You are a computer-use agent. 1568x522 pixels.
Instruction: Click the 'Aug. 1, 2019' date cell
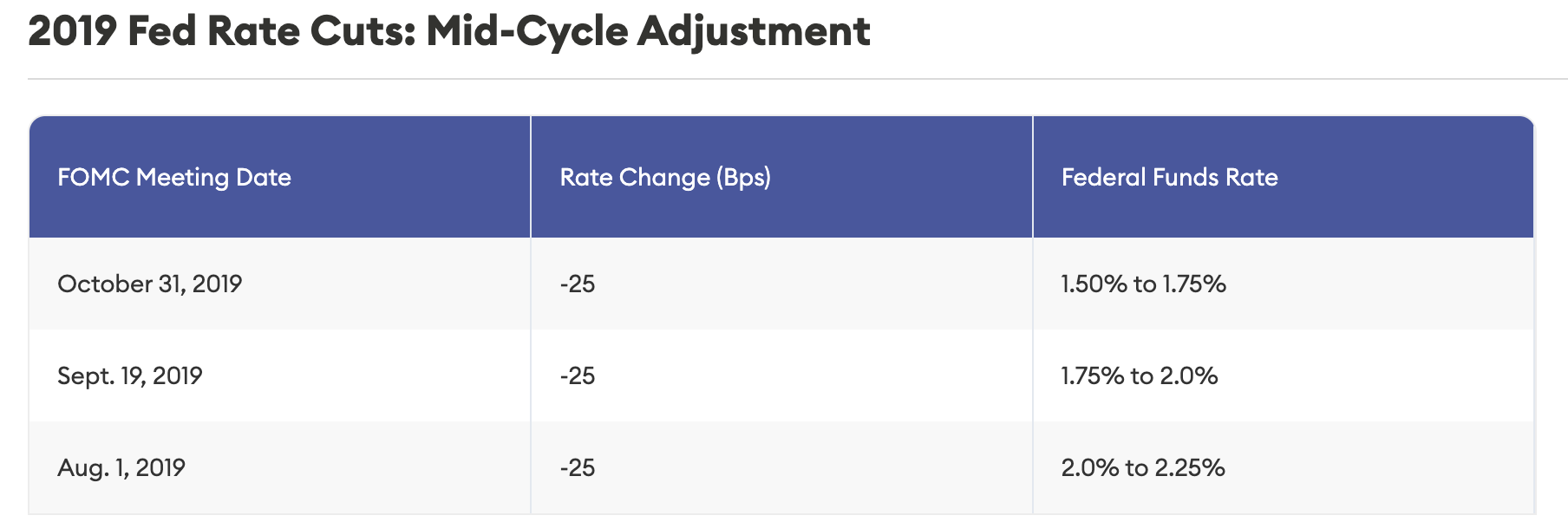121,468
